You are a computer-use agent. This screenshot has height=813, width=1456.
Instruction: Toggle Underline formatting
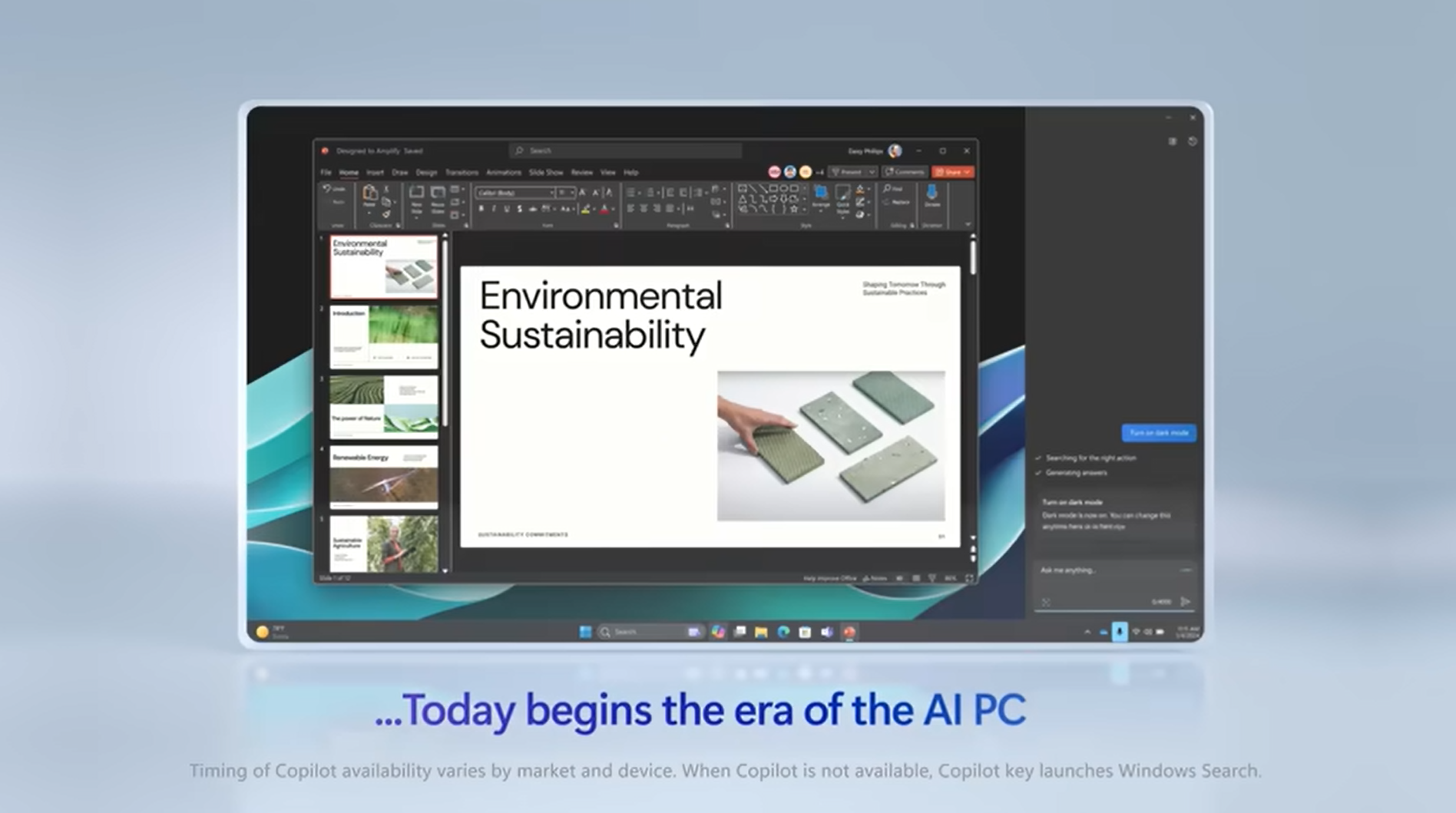coord(507,209)
